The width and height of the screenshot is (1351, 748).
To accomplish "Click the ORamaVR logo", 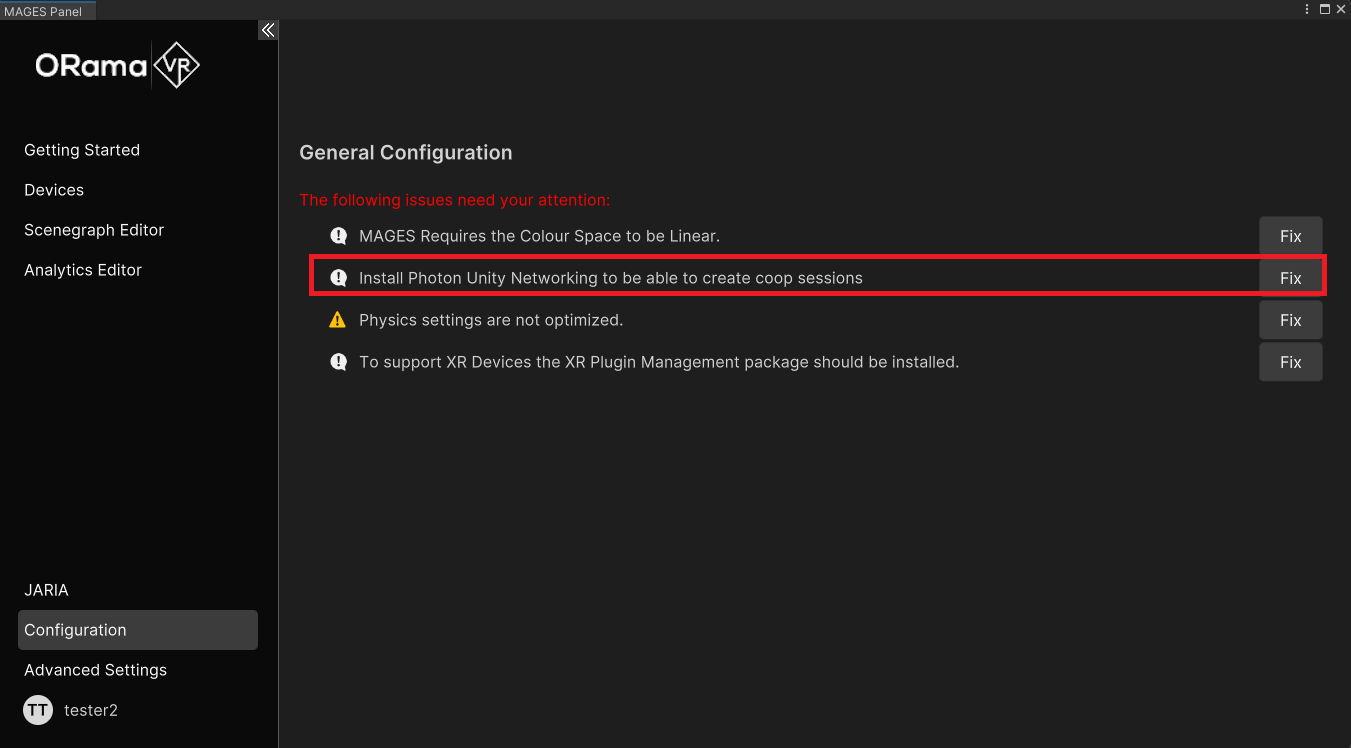I will pos(118,66).
